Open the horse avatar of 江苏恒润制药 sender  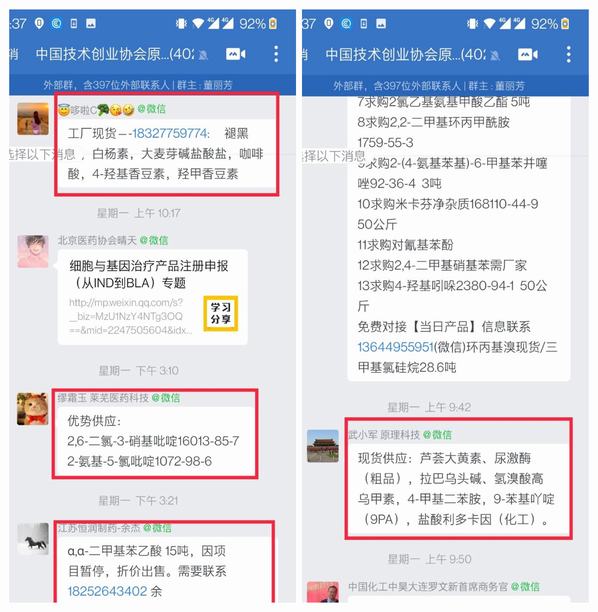[x=33, y=539]
